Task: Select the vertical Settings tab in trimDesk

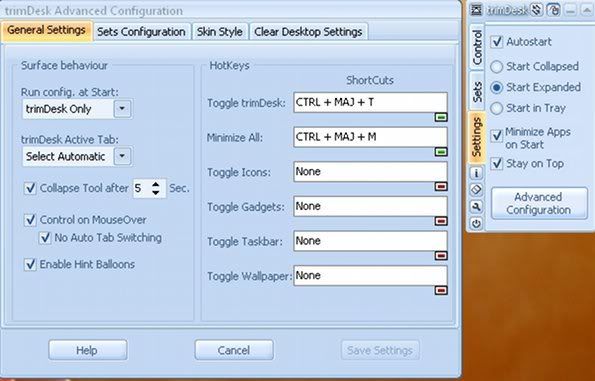Action: [x=477, y=137]
